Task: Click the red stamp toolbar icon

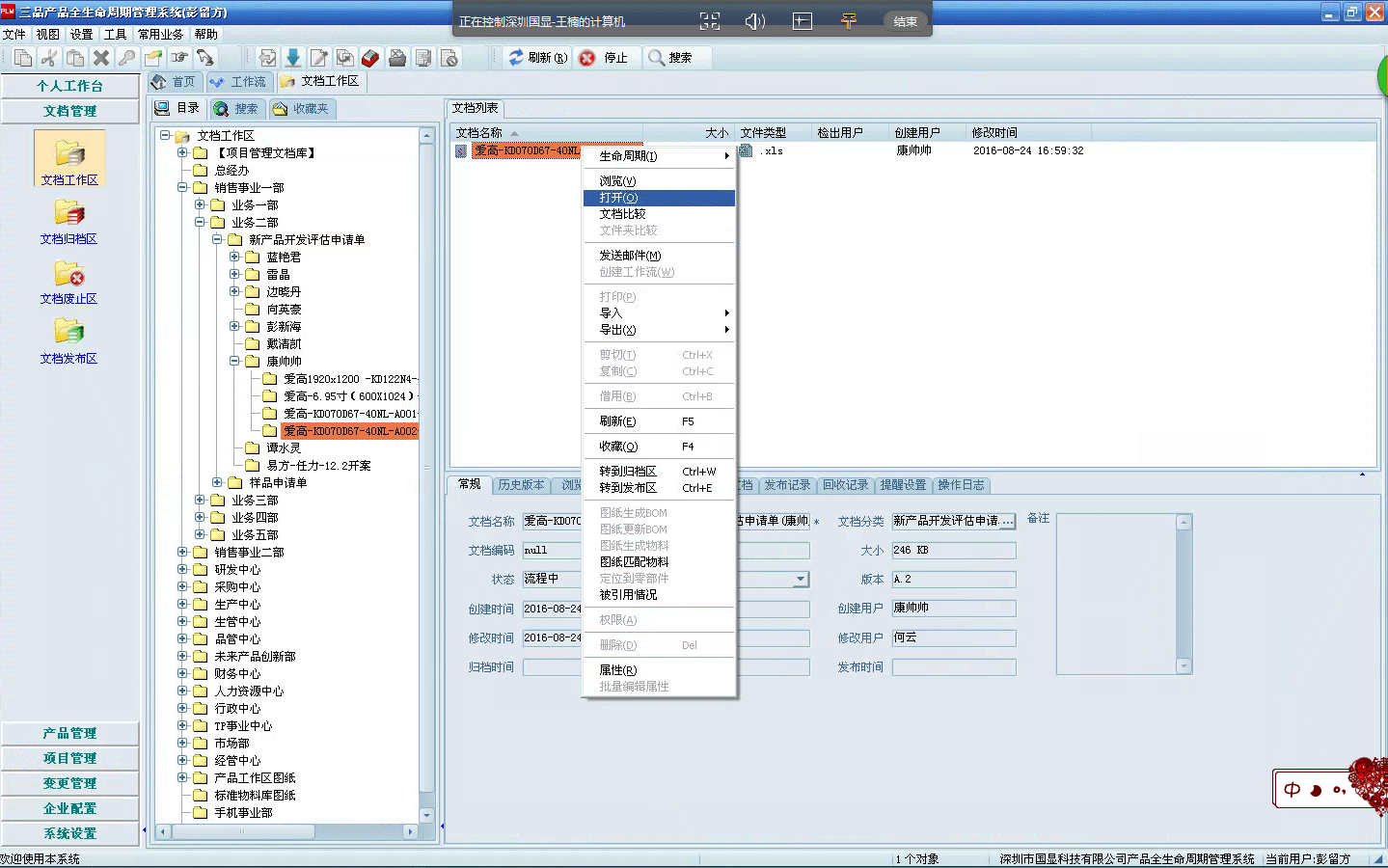Action: pyautogui.click(x=370, y=58)
